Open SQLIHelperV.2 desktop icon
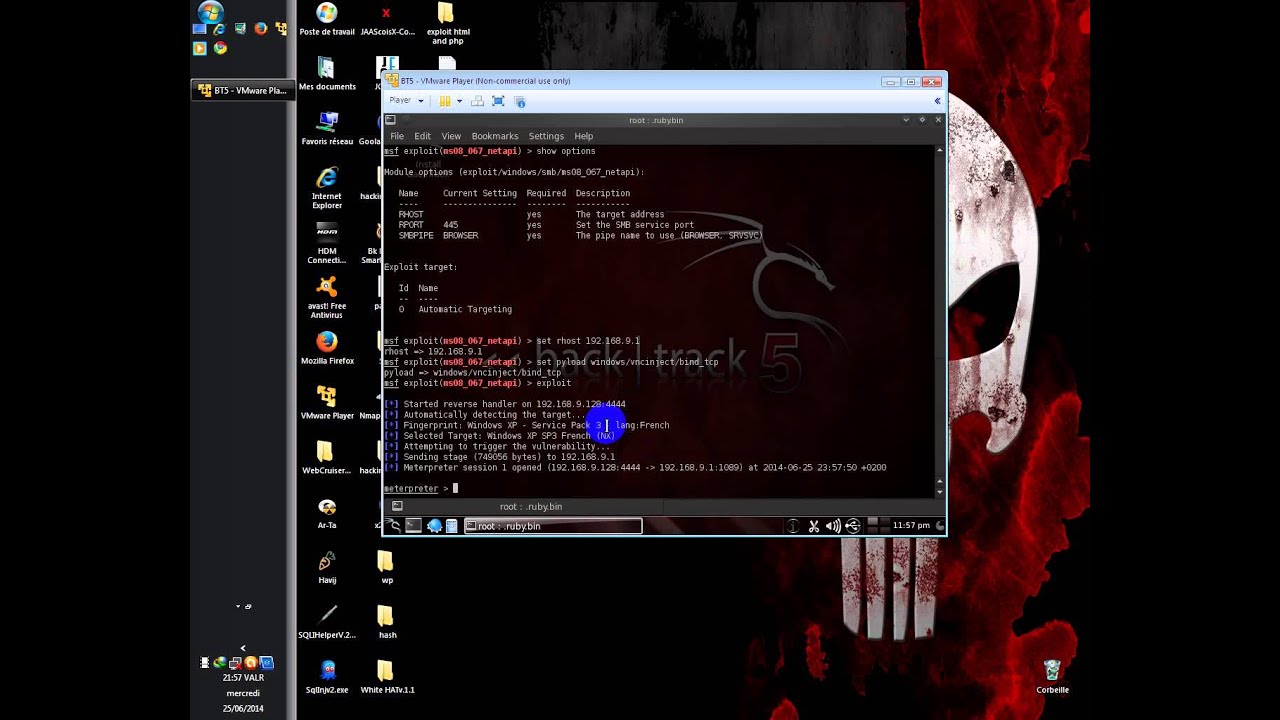Screen dimensions: 1280x720 pos(327,622)
